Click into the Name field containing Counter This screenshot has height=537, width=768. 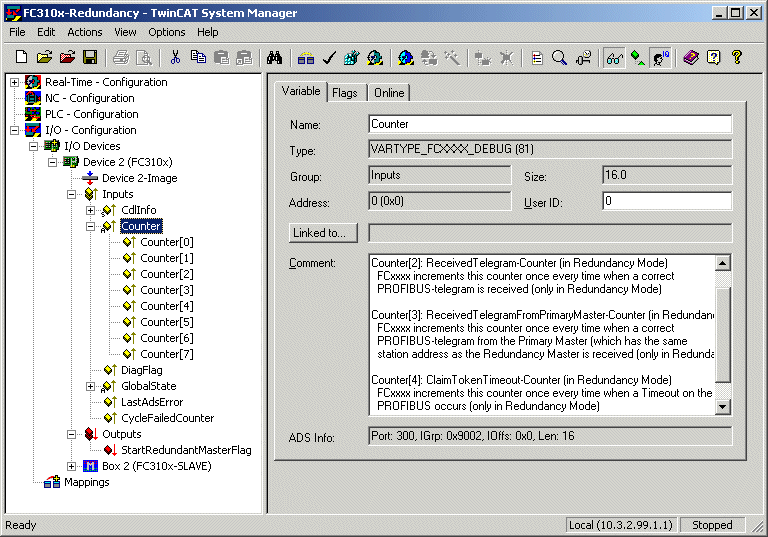[x=550, y=124]
